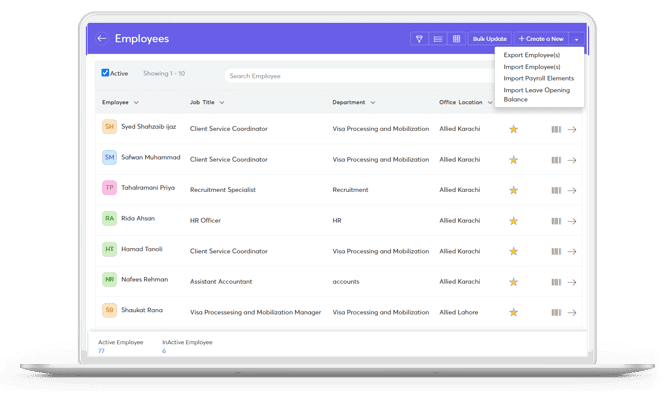The width and height of the screenshot is (672, 400).
Task: Open Shaukat Rana details arrow
Action: click(x=572, y=313)
